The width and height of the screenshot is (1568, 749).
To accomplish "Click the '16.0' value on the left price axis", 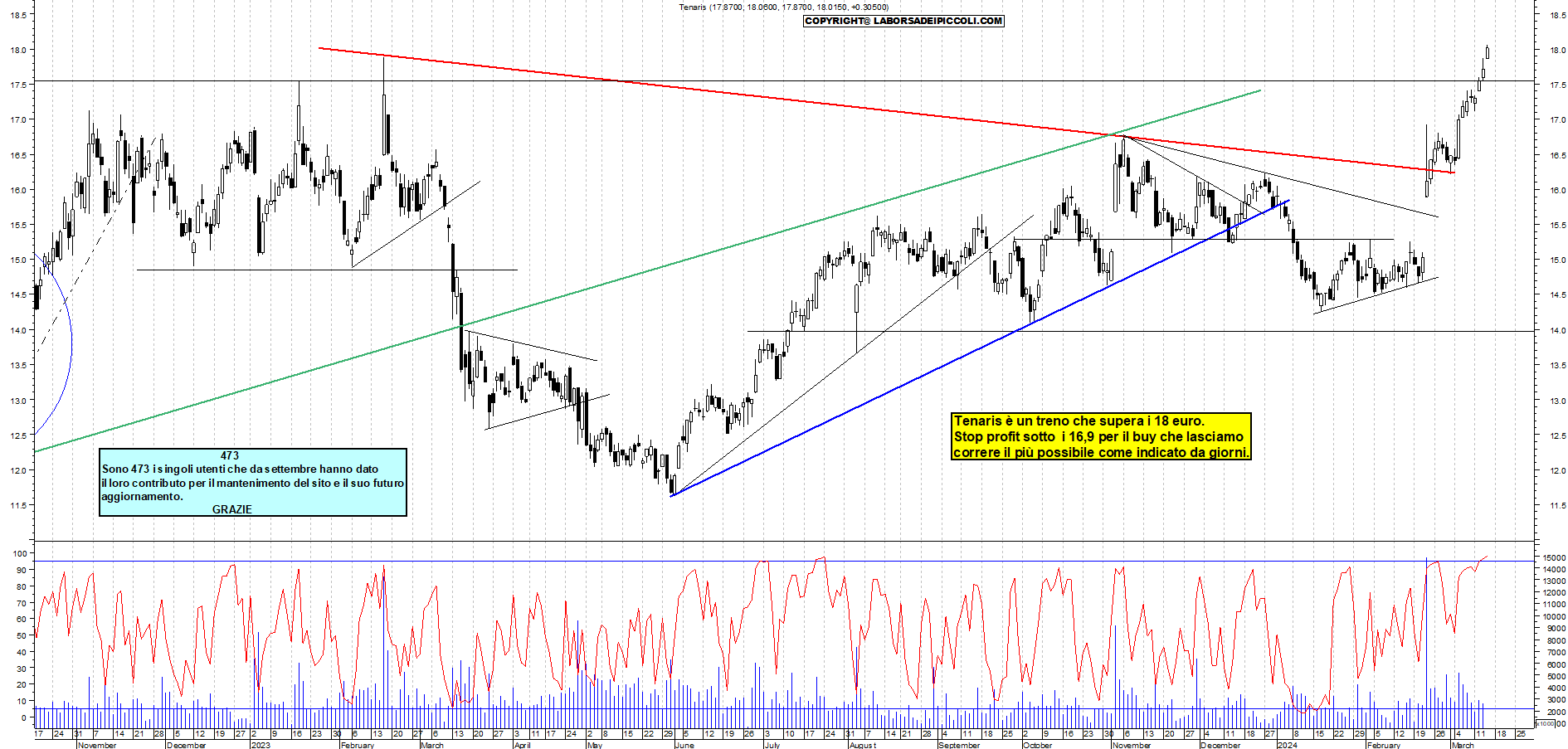I will click(x=18, y=190).
